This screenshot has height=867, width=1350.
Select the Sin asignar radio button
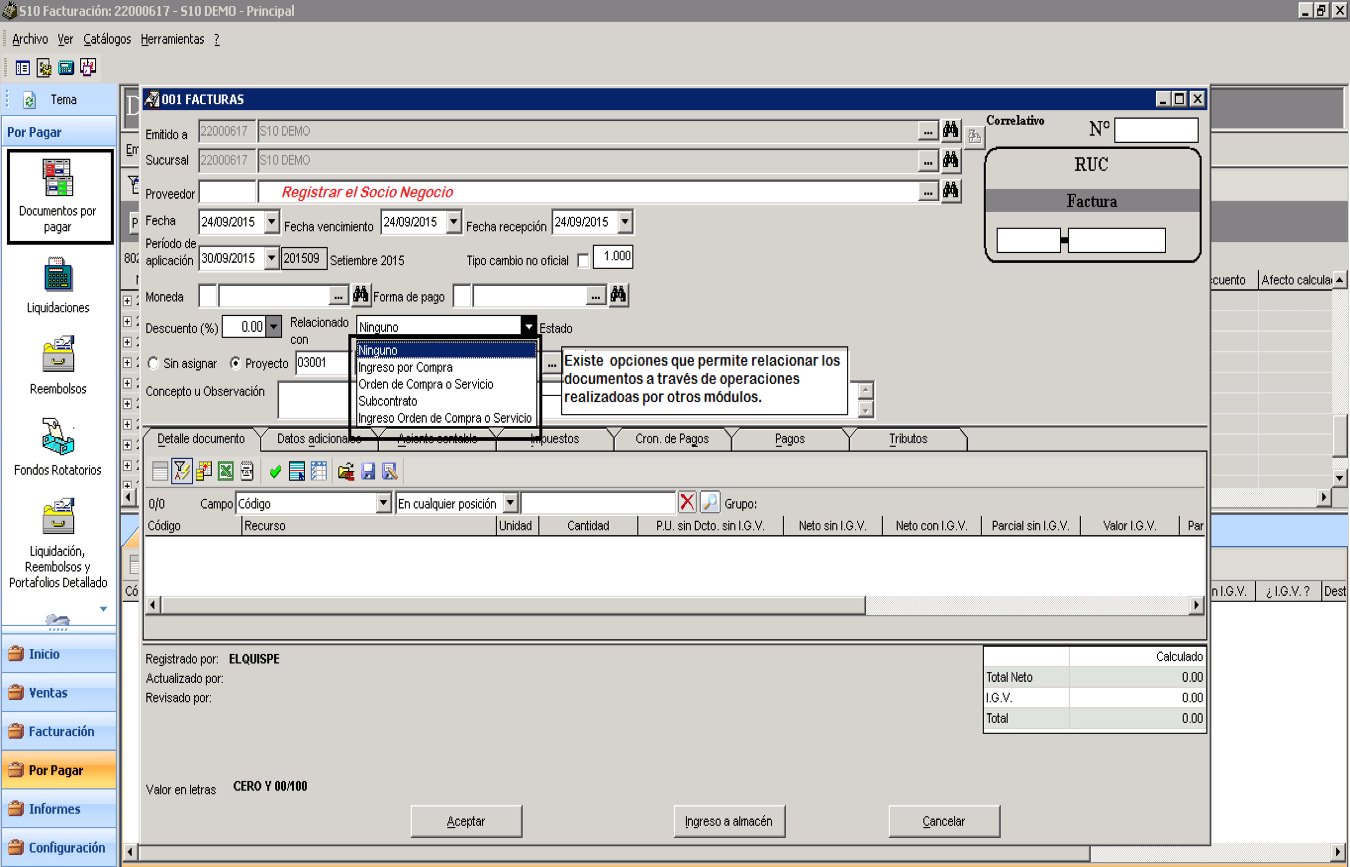pos(153,364)
